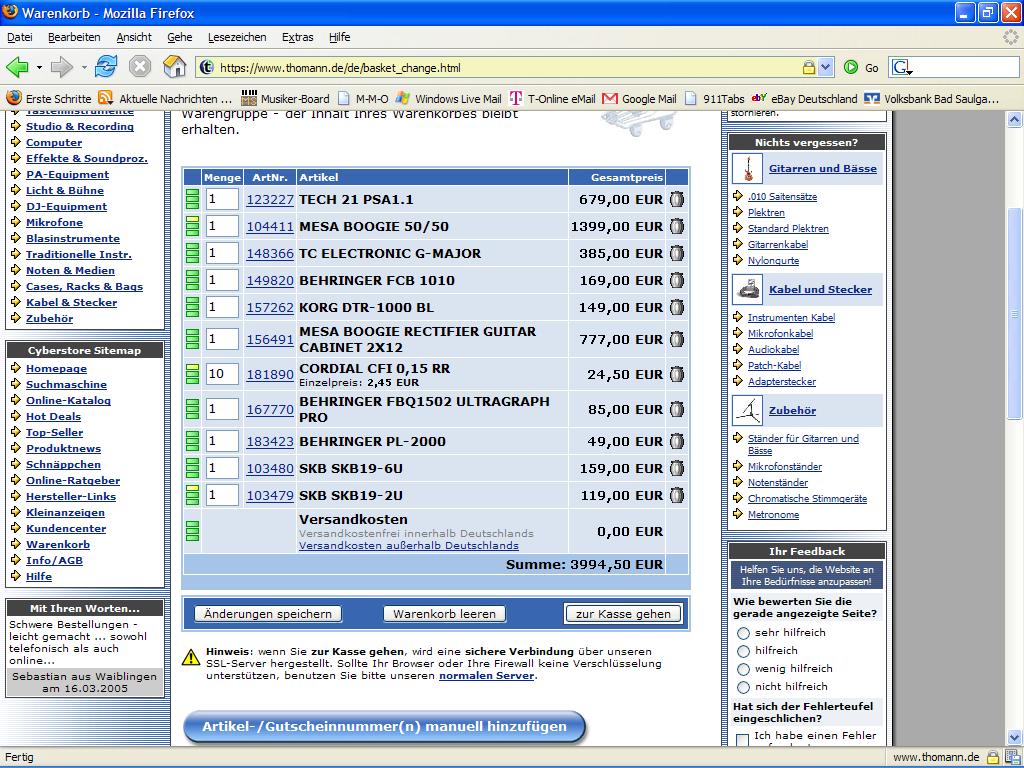Remove TECH 21 PSA1.1 with trash icon

677,199
